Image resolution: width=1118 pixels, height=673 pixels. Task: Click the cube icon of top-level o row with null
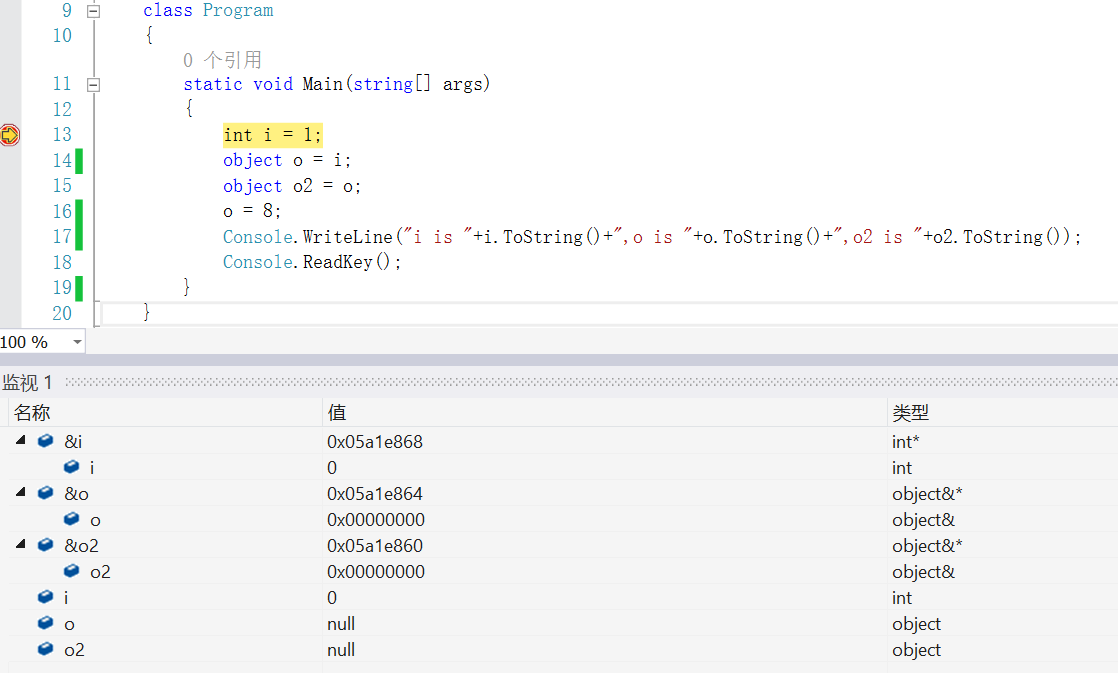46,623
